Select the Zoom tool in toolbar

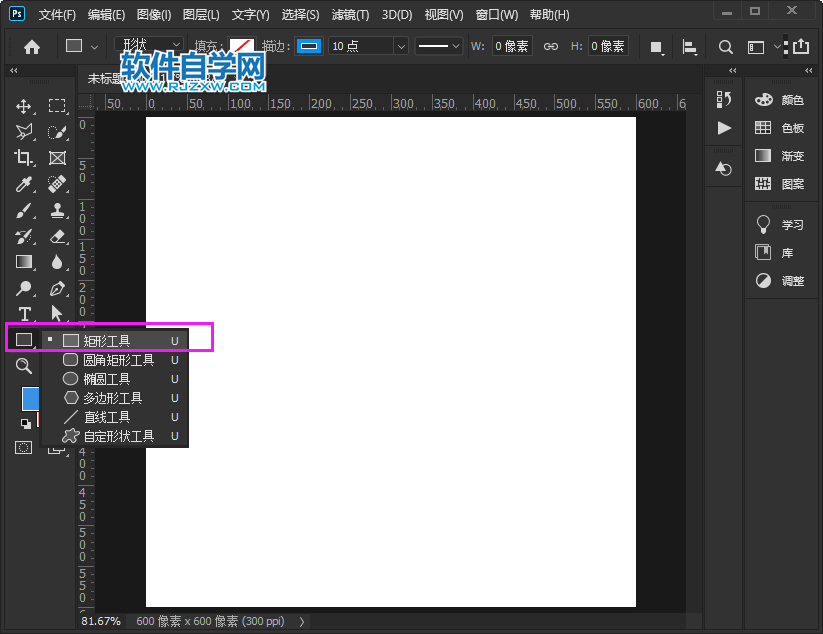(24, 366)
